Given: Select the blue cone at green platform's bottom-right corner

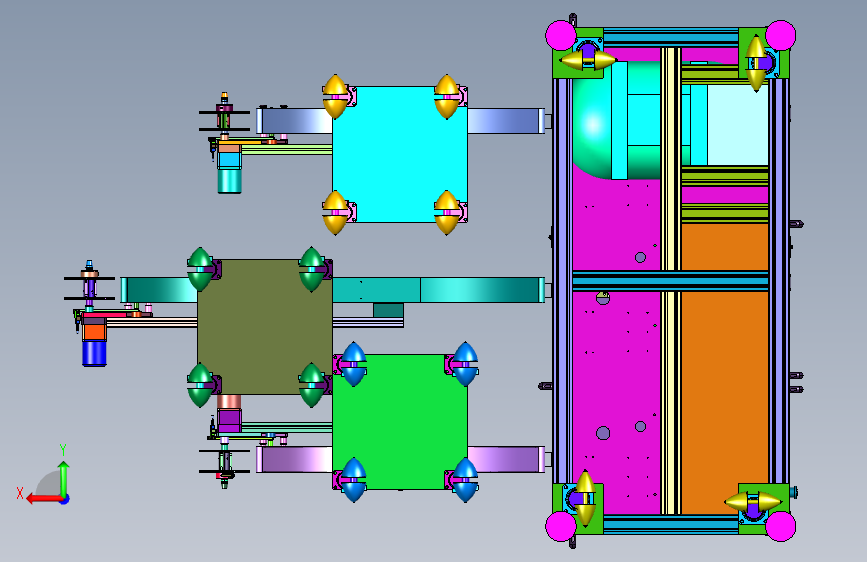Looking at the screenshot, I should [465, 480].
